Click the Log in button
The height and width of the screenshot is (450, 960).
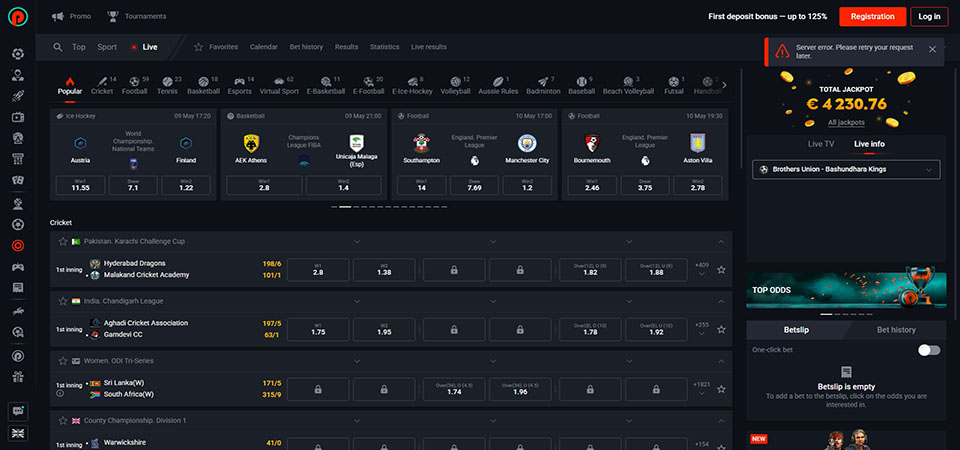929,17
